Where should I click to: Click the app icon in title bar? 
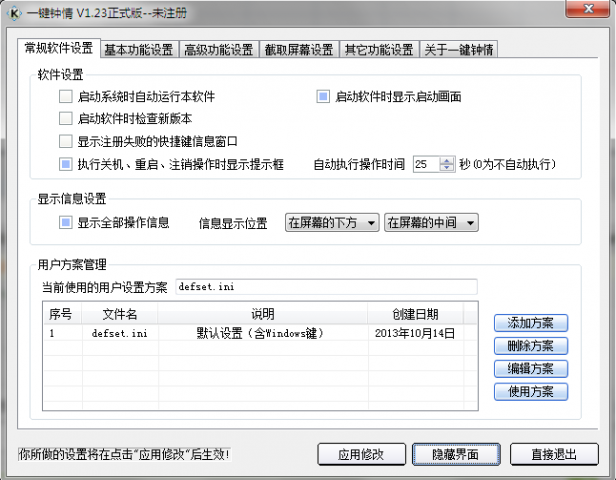[12, 14]
